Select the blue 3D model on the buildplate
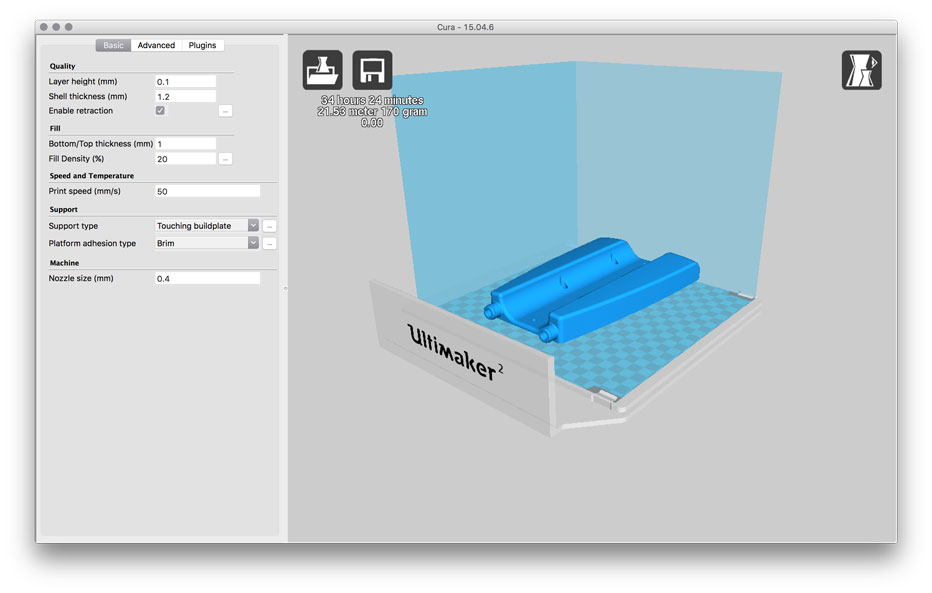This screenshot has width=932, height=593. click(x=591, y=289)
